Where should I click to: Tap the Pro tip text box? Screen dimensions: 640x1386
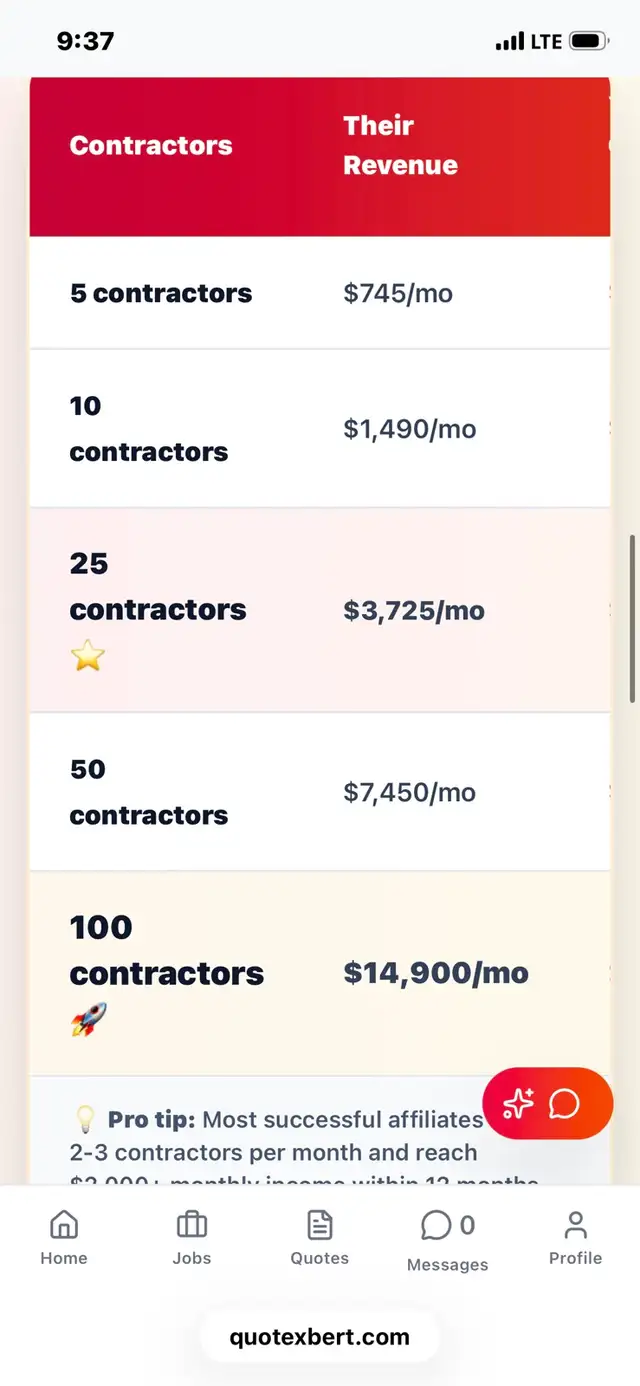pyautogui.click(x=280, y=1152)
